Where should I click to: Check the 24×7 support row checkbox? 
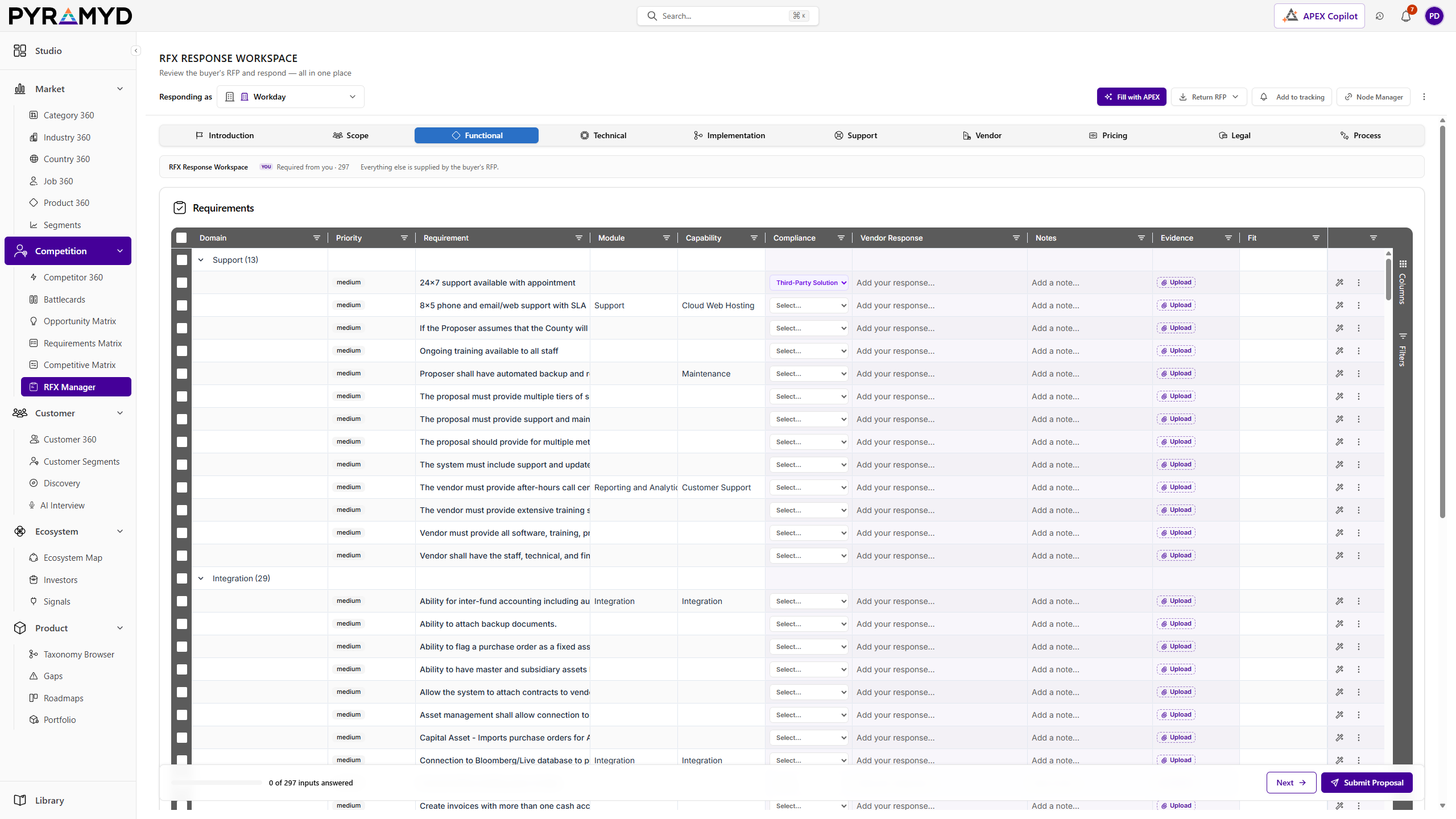pos(182,283)
